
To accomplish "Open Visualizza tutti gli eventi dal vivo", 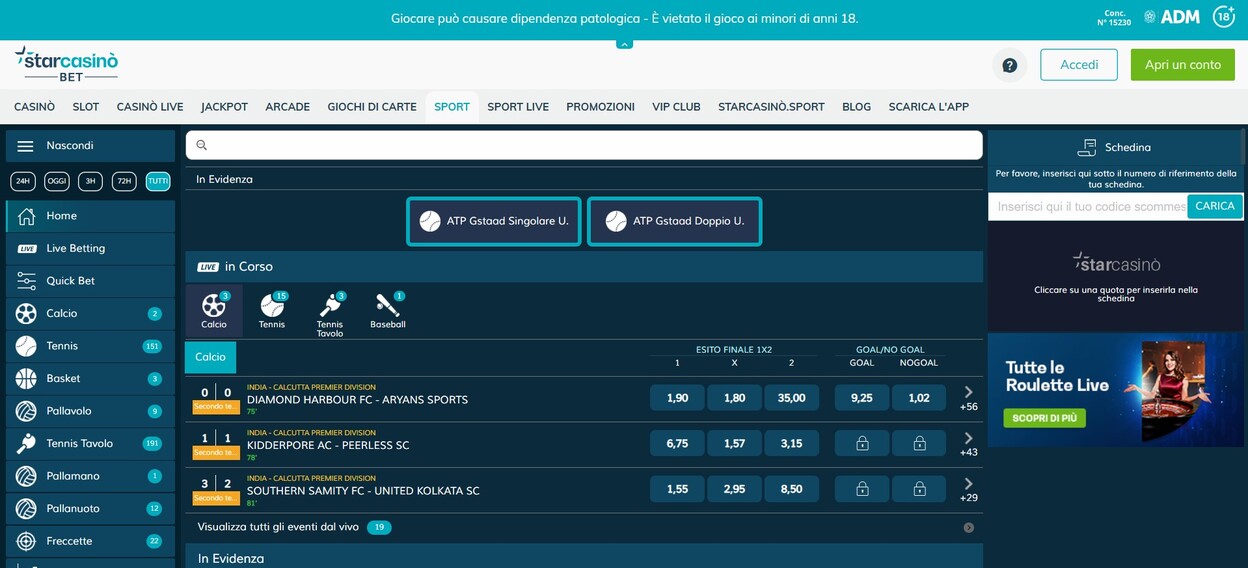I will [278, 527].
